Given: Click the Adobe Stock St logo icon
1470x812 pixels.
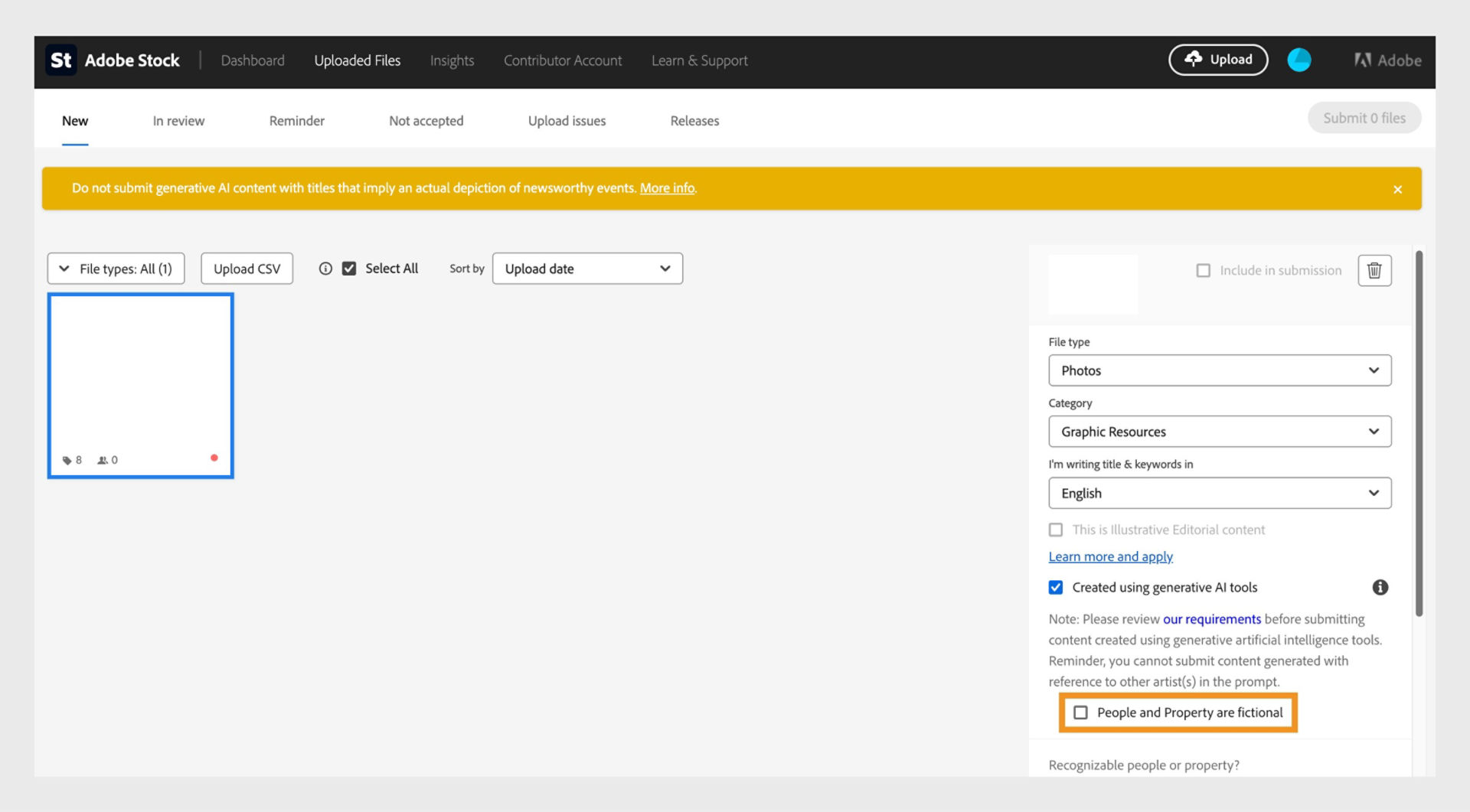Looking at the screenshot, I should tap(61, 60).
